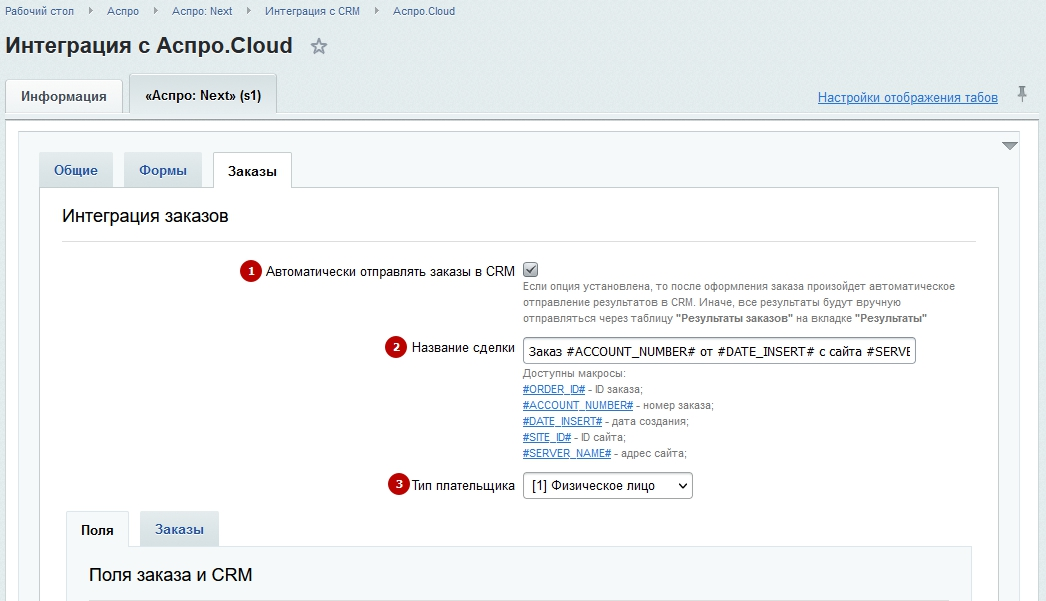Pin the tab panel with pushpin icon

(x=1021, y=94)
